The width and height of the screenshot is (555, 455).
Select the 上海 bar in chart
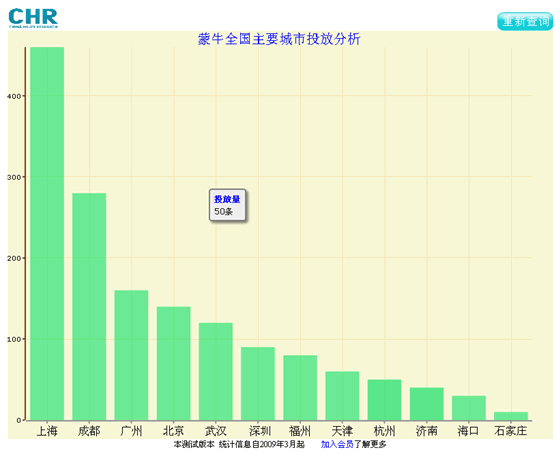tap(47, 234)
